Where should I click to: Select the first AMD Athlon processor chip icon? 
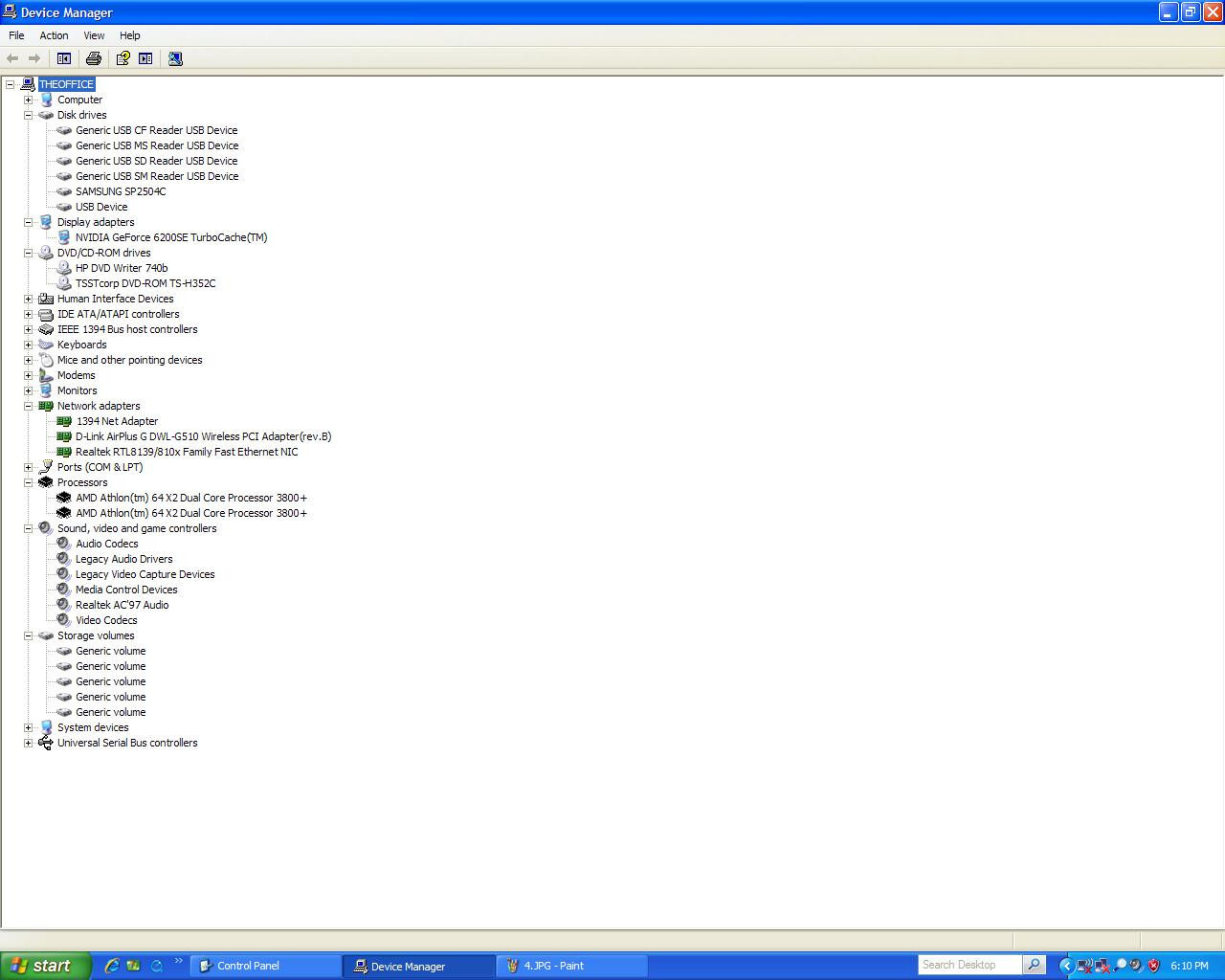[x=64, y=498]
